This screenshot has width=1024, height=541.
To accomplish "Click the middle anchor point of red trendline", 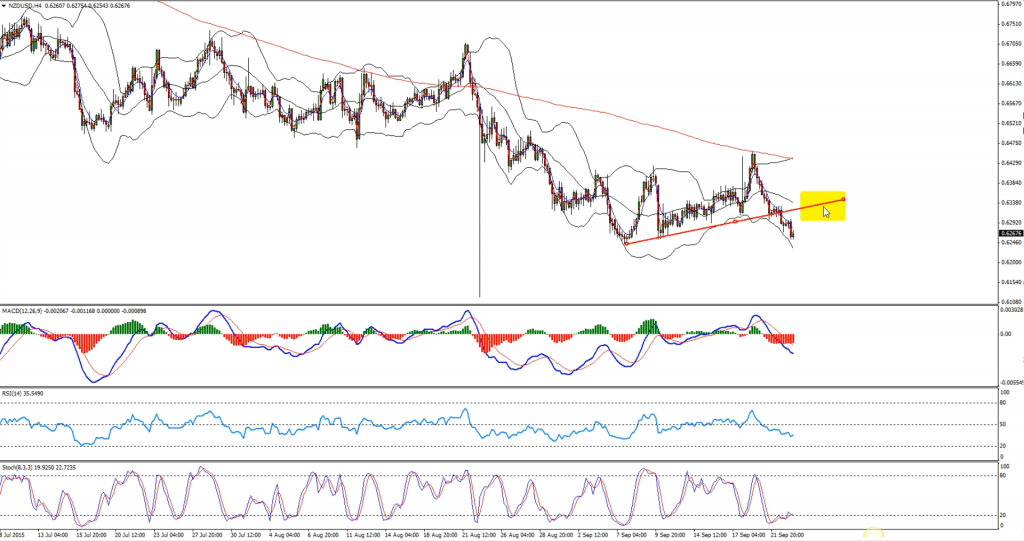I will (735, 221).
